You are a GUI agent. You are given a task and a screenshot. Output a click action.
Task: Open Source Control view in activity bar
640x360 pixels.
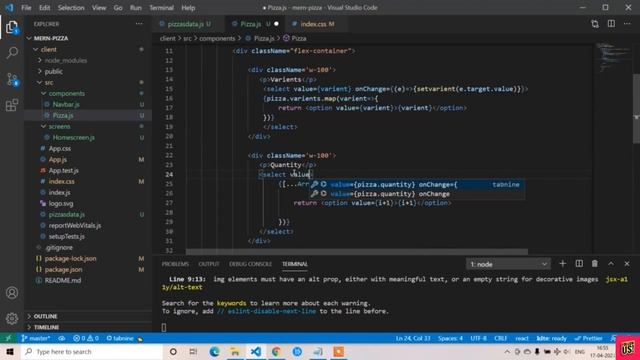point(12,79)
